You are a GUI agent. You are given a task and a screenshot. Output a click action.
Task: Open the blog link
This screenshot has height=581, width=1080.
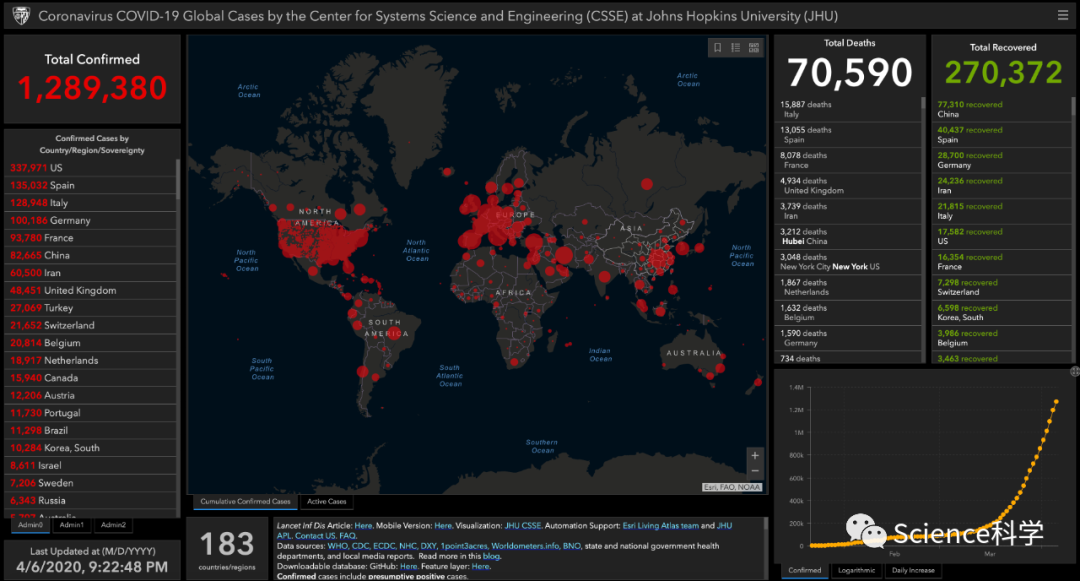491,556
